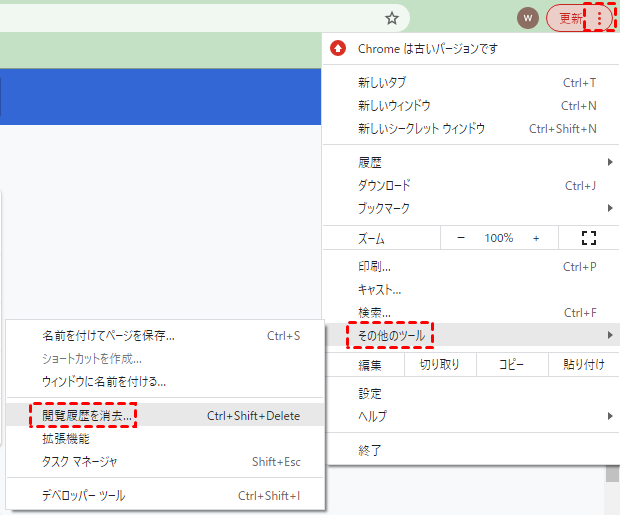The height and width of the screenshot is (515, 620).
Task: Open the three-dot Chrome menu
Action: point(599,18)
